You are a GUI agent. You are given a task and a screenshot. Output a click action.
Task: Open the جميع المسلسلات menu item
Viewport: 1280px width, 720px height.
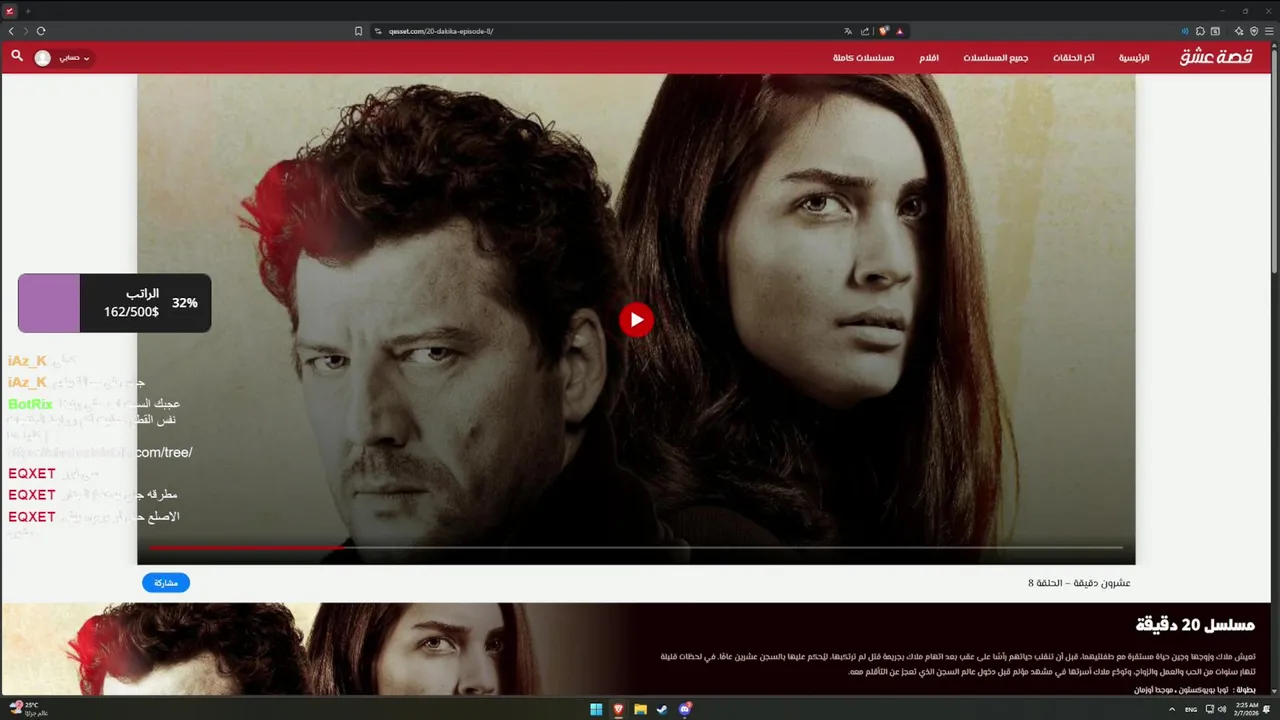[x=996, y=58]
